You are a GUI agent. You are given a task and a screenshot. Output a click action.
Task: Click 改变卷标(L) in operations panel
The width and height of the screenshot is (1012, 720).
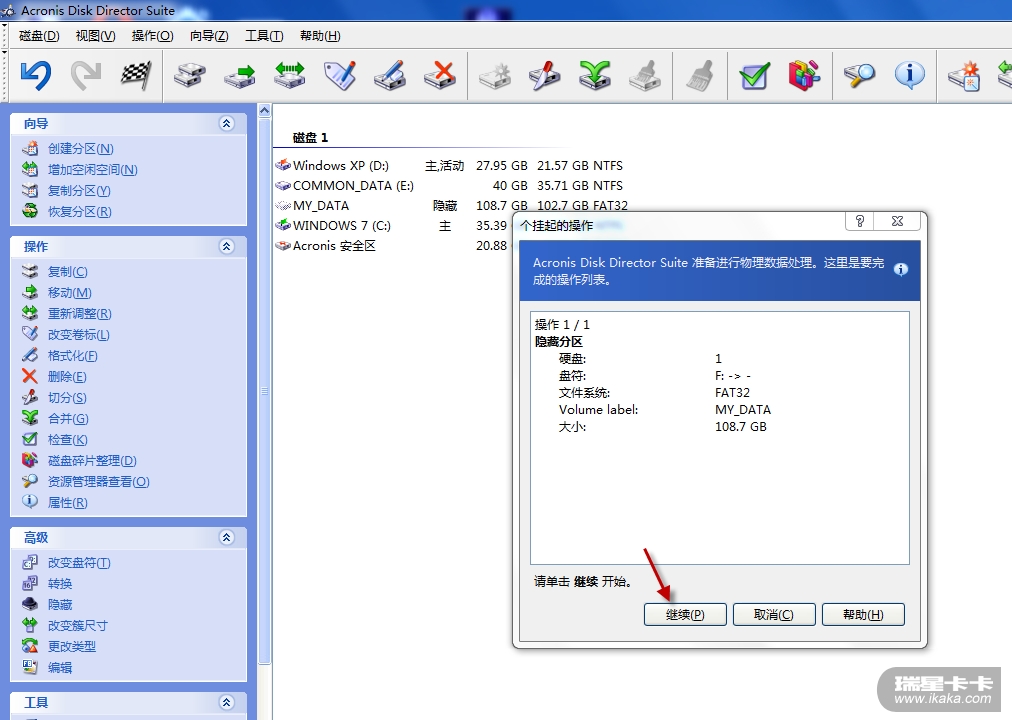tap(79, 335)
